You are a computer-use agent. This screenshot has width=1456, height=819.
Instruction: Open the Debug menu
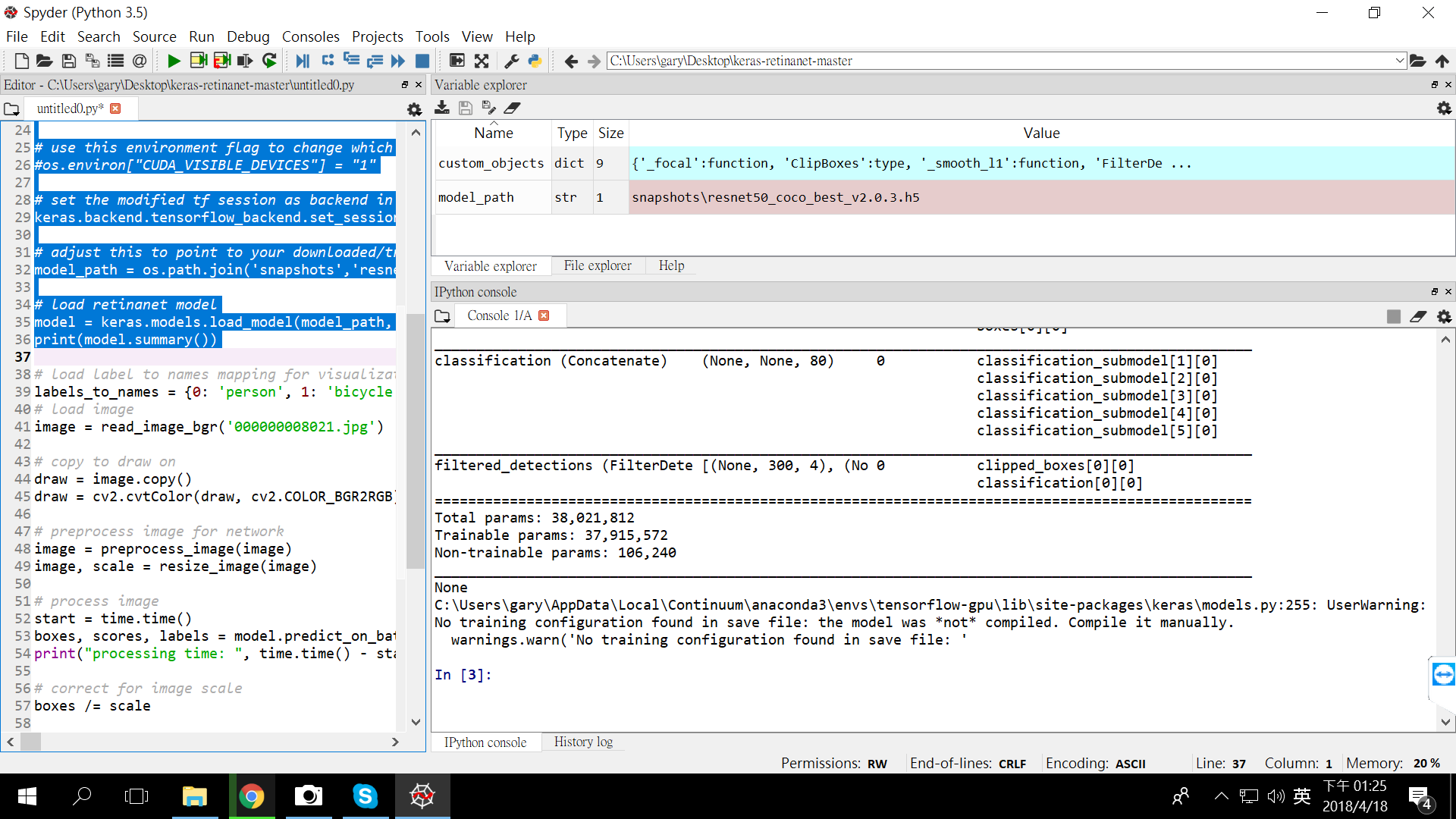point(248,36)
